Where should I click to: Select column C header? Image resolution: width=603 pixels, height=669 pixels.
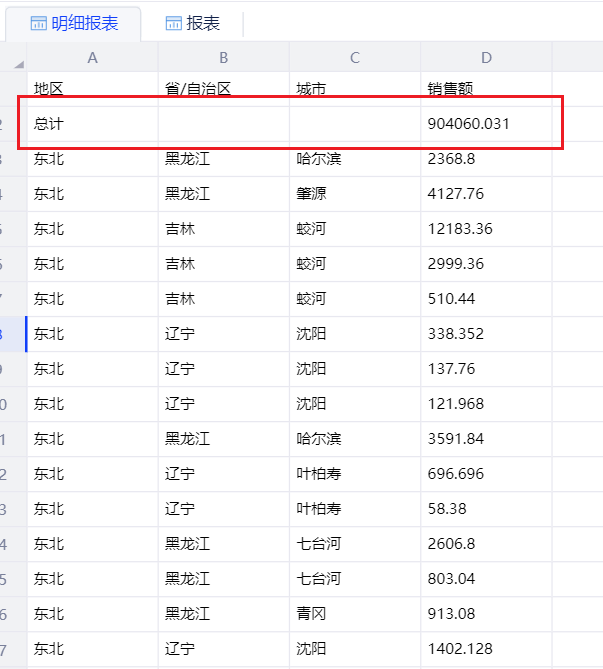pyautogui.click(x=354, y=58)
